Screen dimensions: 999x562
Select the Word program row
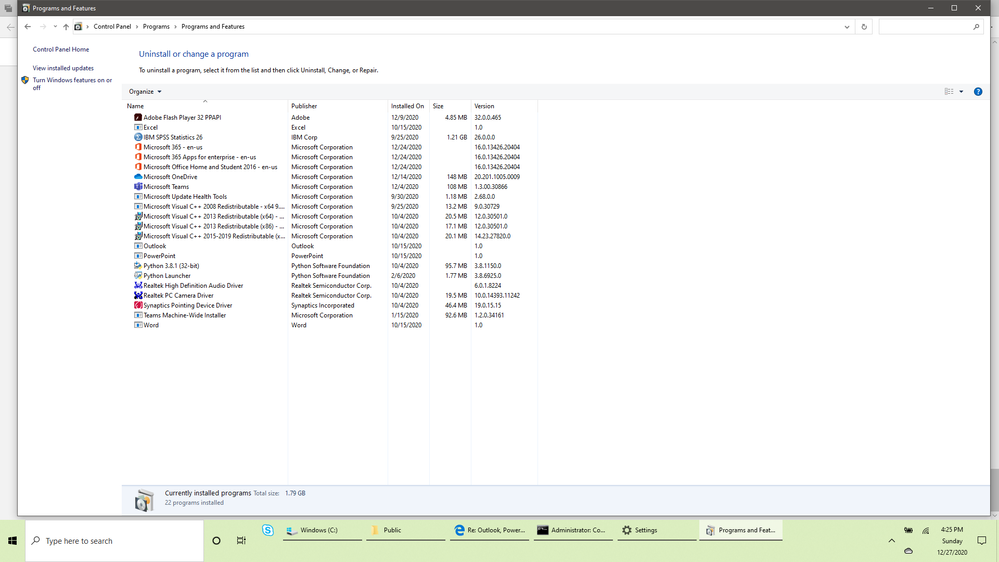tap(331, 325)
